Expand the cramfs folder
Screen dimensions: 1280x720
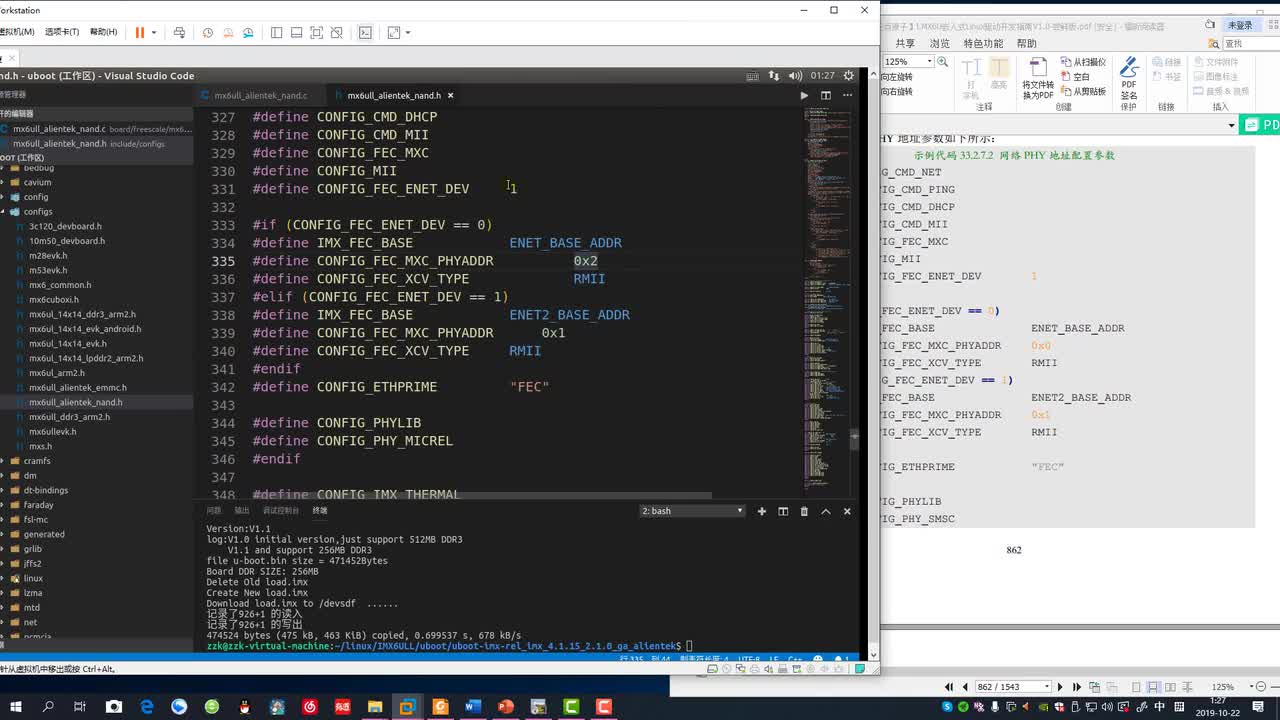pos(37,461)
